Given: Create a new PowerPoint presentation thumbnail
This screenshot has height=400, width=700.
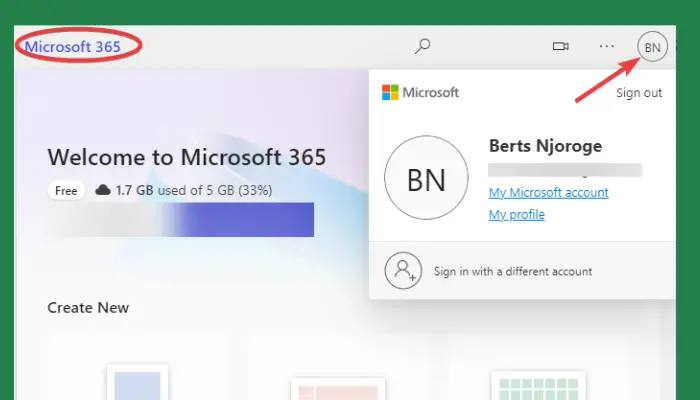Looking at the screenshot, I should pos(338,389).
